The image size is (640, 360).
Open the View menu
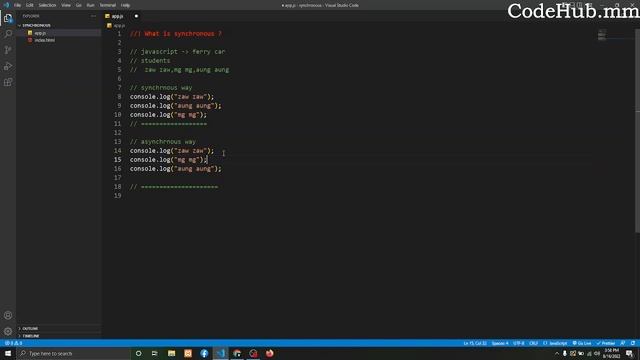[66, 5]
